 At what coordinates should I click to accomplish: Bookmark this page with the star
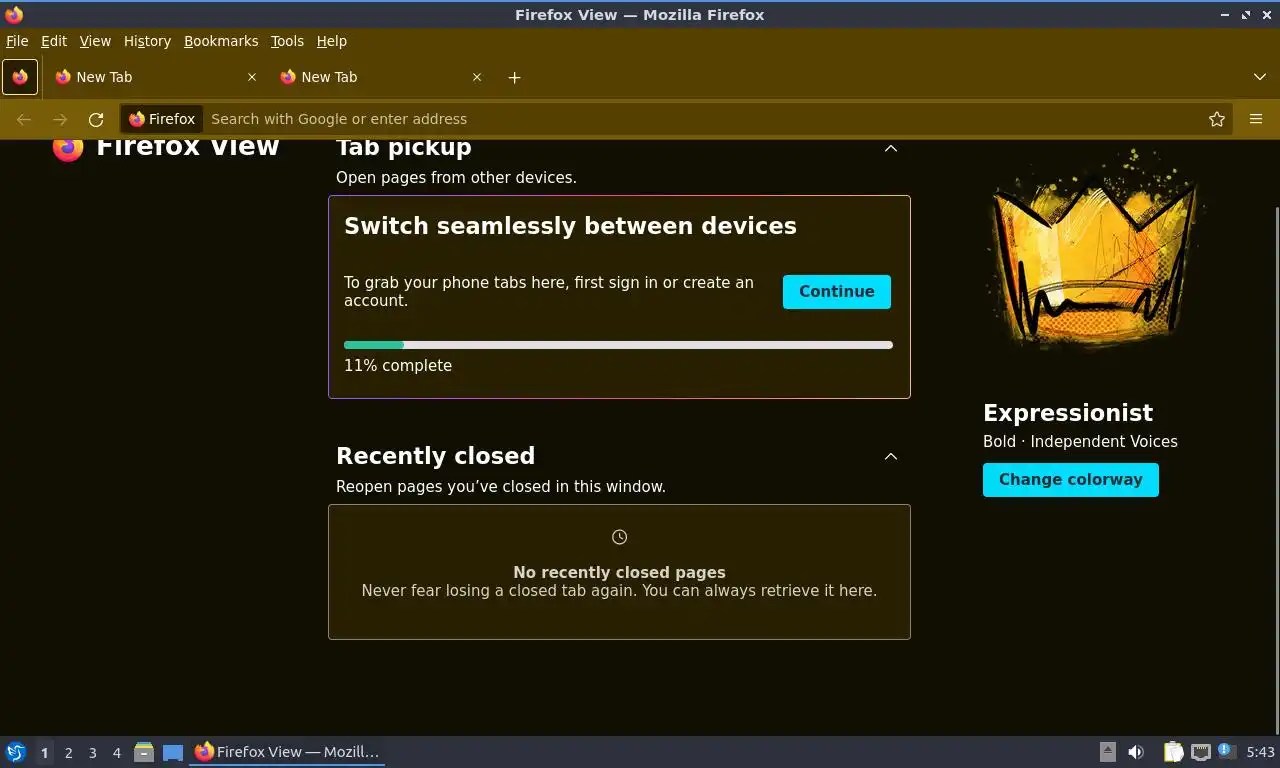pyautogui.click(x=1217, y=119)
